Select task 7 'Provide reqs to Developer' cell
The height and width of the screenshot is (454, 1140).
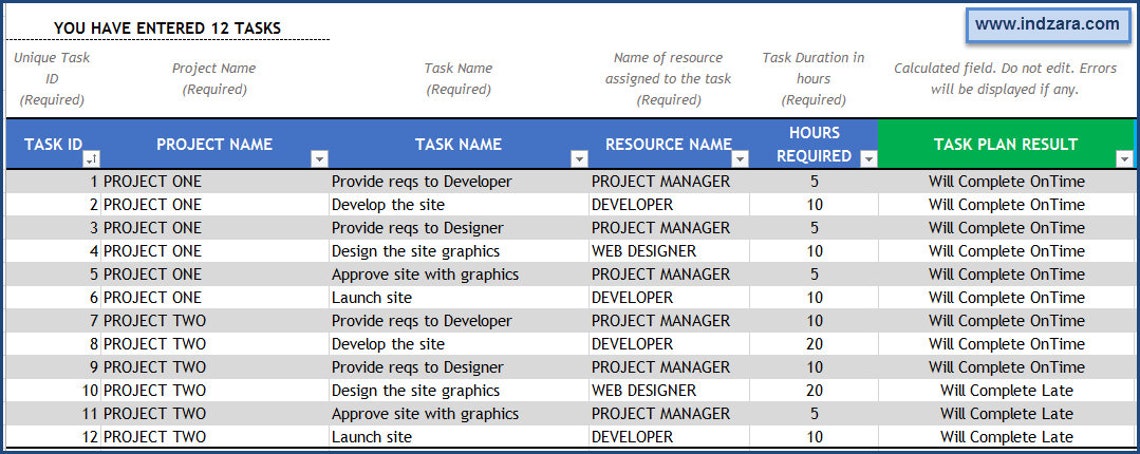459,321
